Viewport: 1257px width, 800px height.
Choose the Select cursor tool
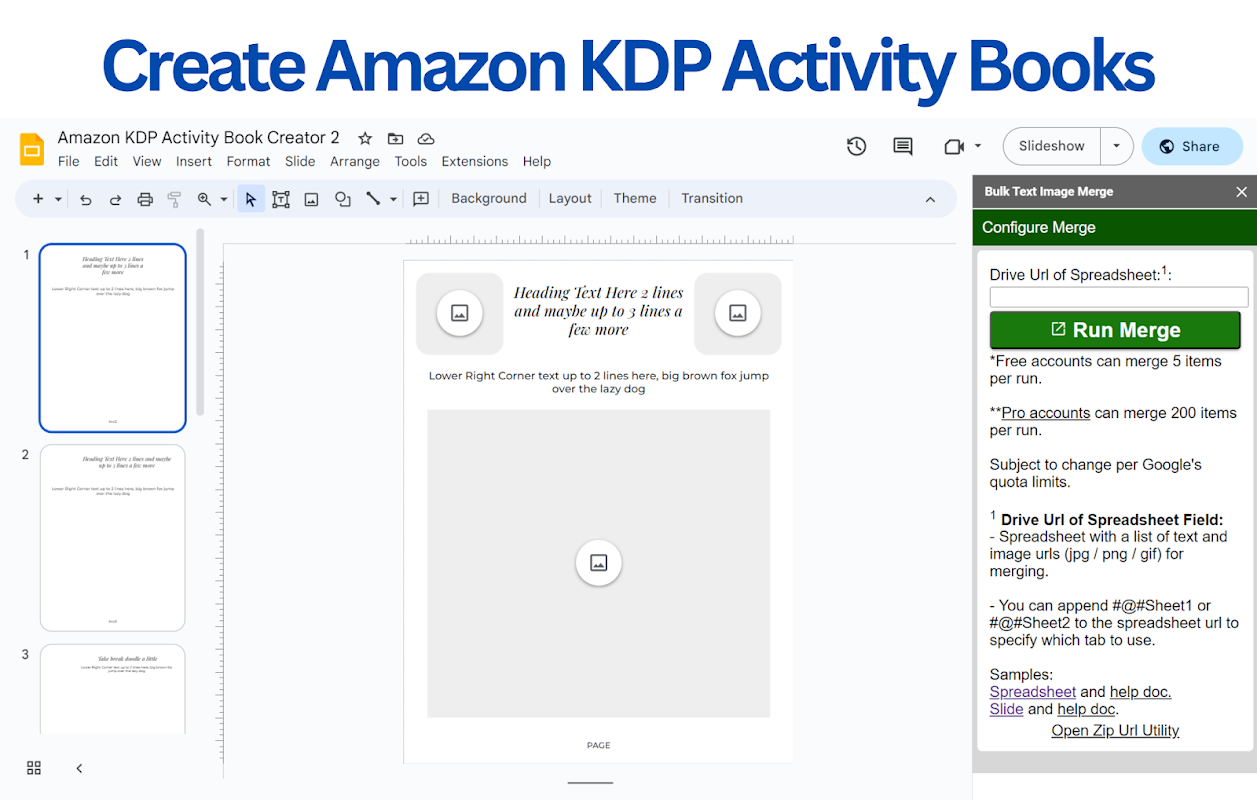pos(251,199)
